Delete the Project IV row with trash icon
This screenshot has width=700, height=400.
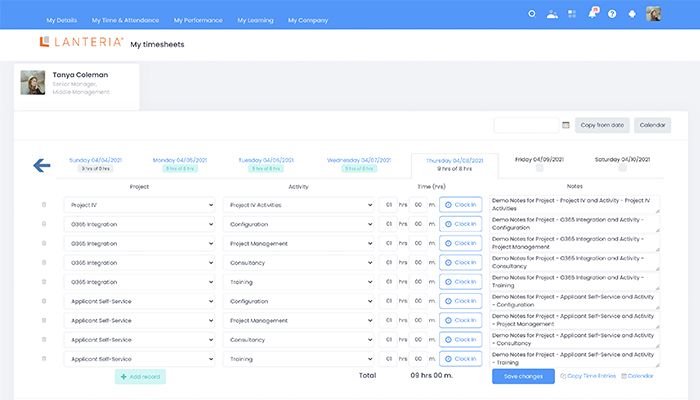44,205
